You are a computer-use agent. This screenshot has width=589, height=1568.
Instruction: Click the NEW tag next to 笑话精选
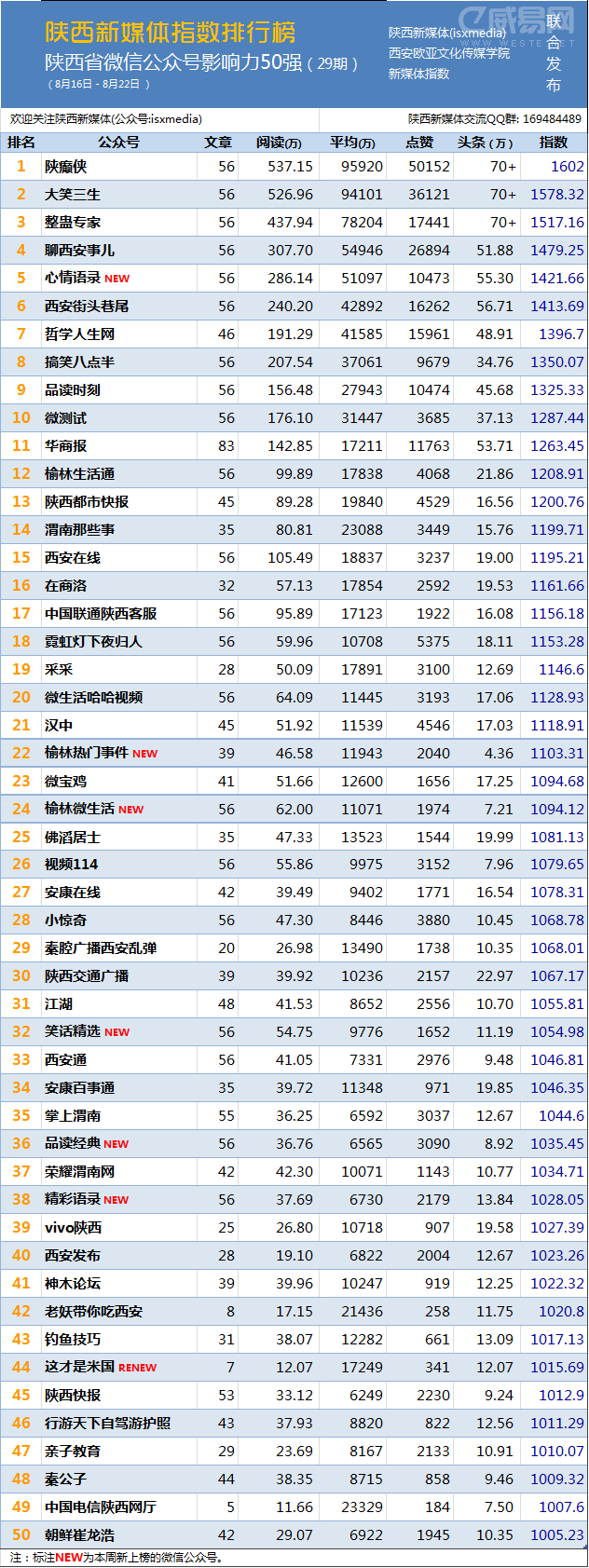coord(116,1032)
